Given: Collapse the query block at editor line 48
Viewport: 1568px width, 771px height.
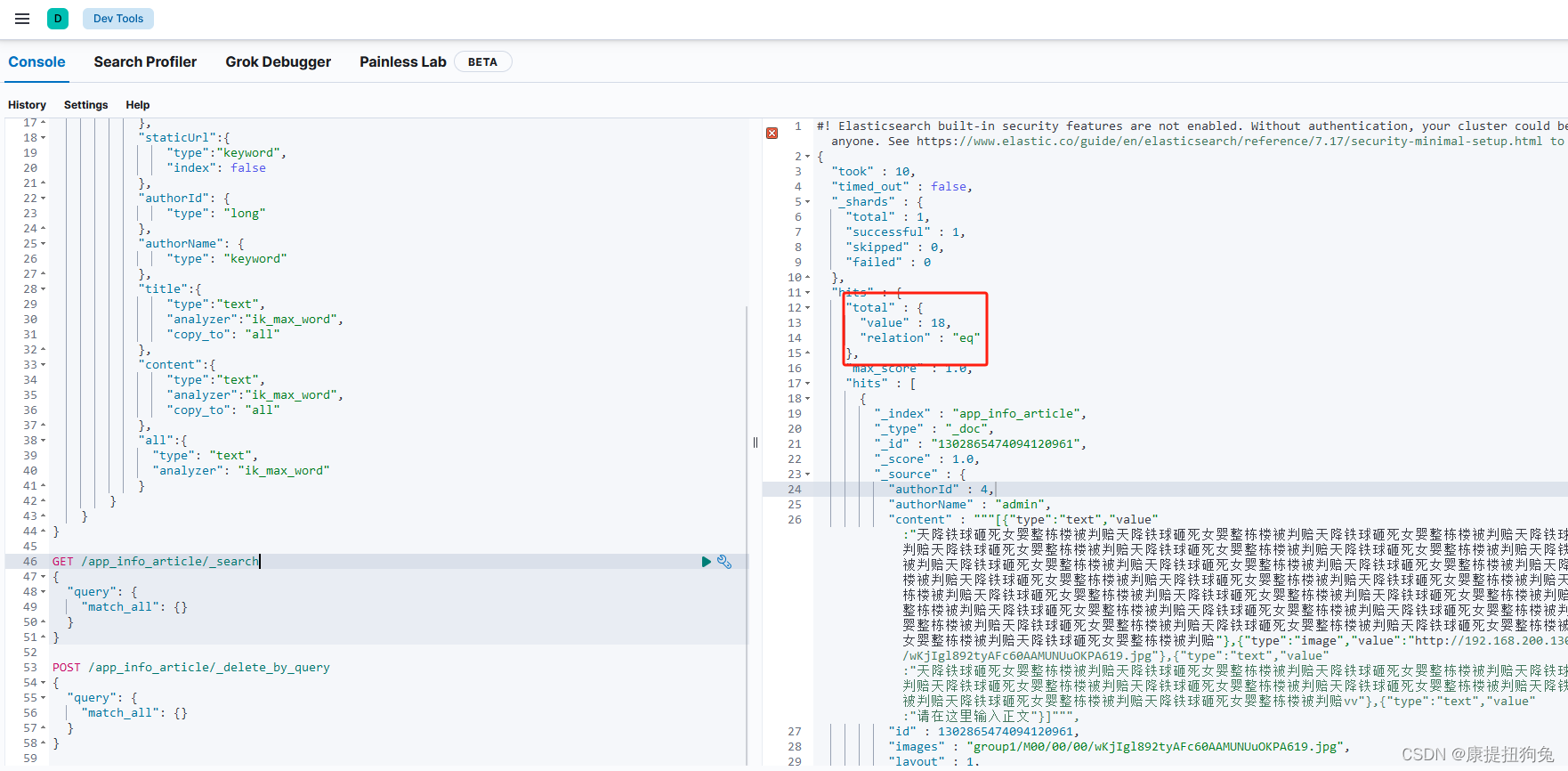Looking at the screenshot, I should pos(43,592).
